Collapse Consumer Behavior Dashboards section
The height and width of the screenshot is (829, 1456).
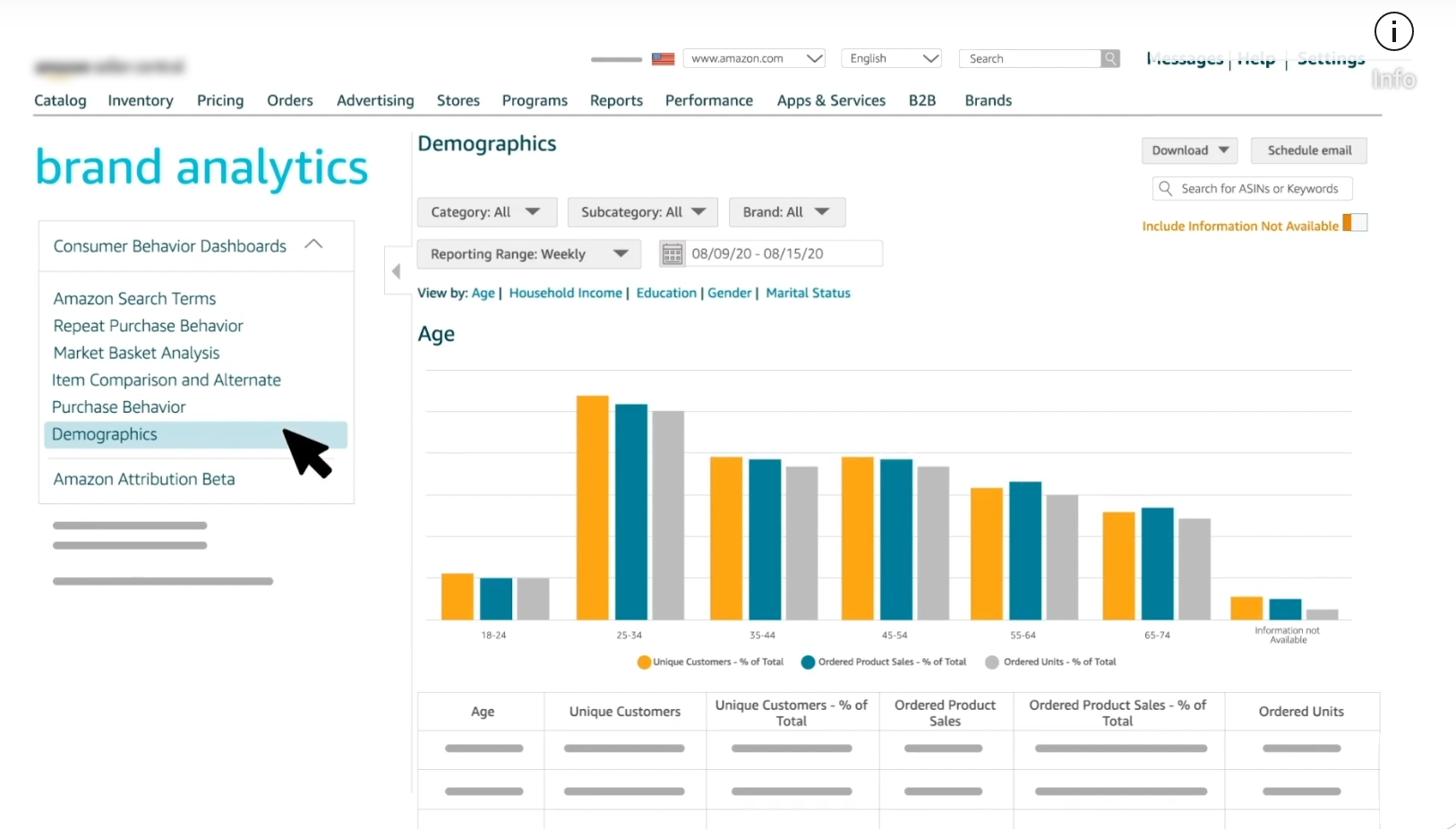(x=313, y=244)
